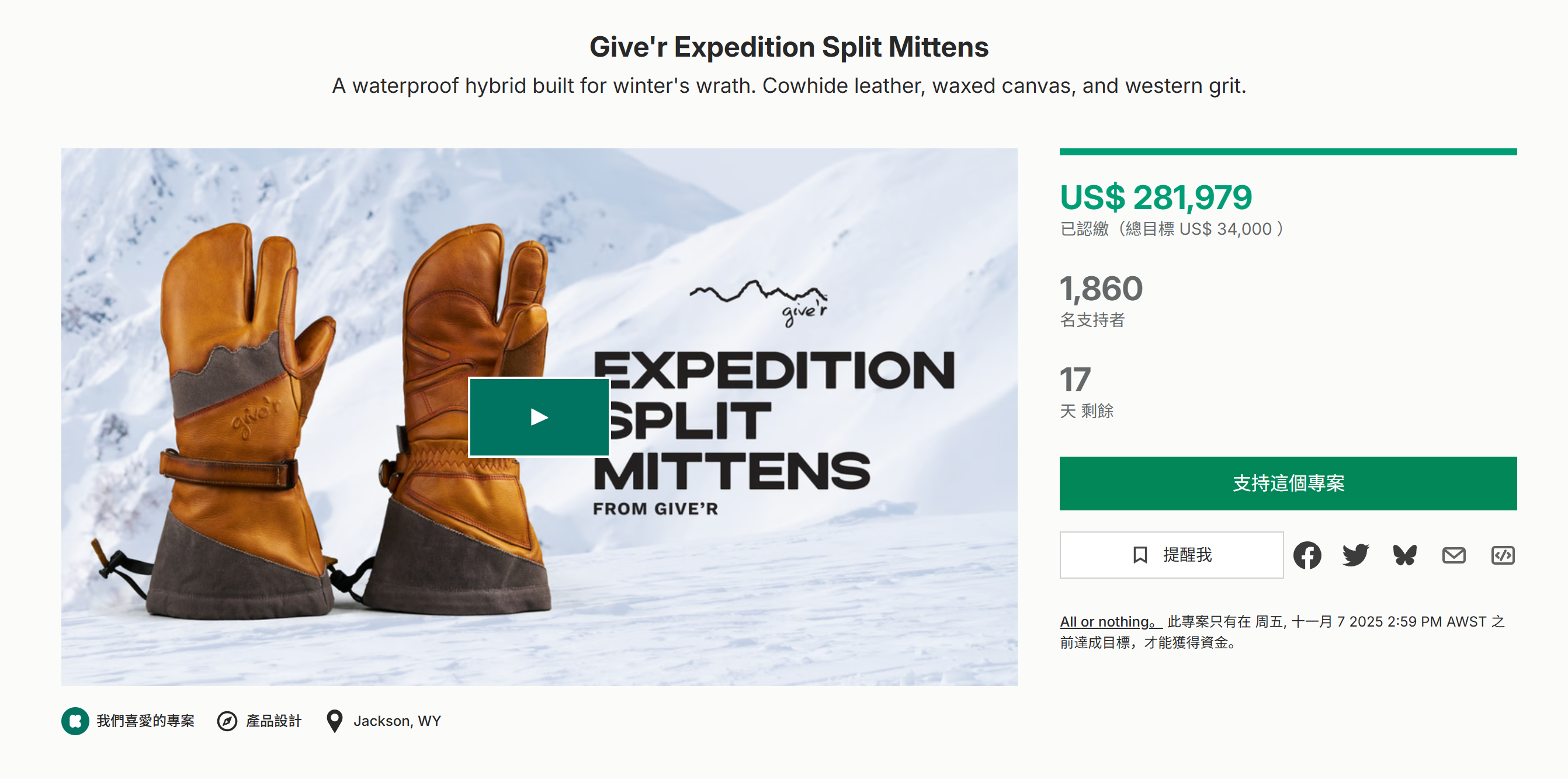Share the project on Facebook

(1307, 555)
